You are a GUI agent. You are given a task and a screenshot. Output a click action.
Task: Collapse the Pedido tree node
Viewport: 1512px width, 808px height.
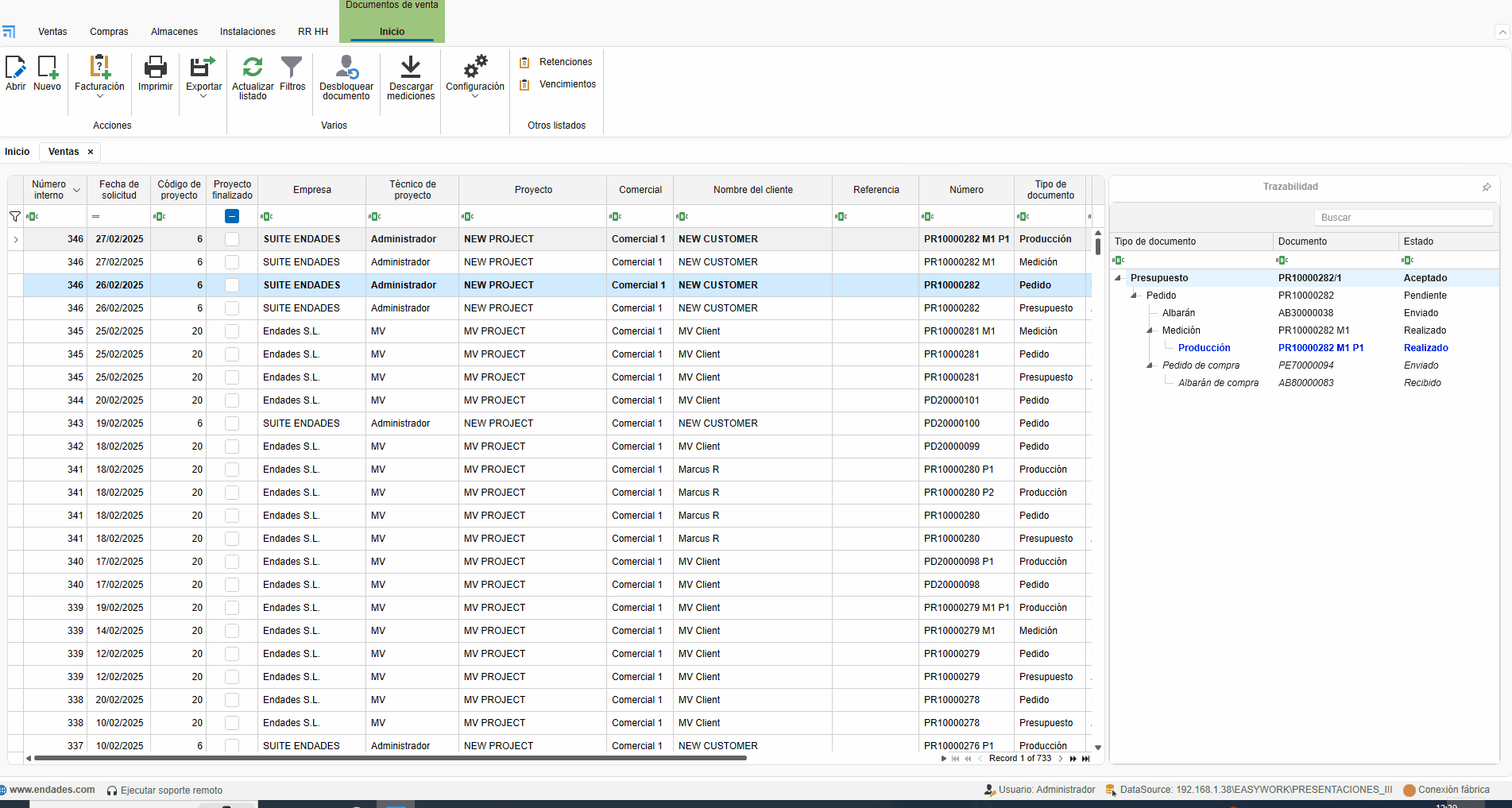coord(1135,296)
